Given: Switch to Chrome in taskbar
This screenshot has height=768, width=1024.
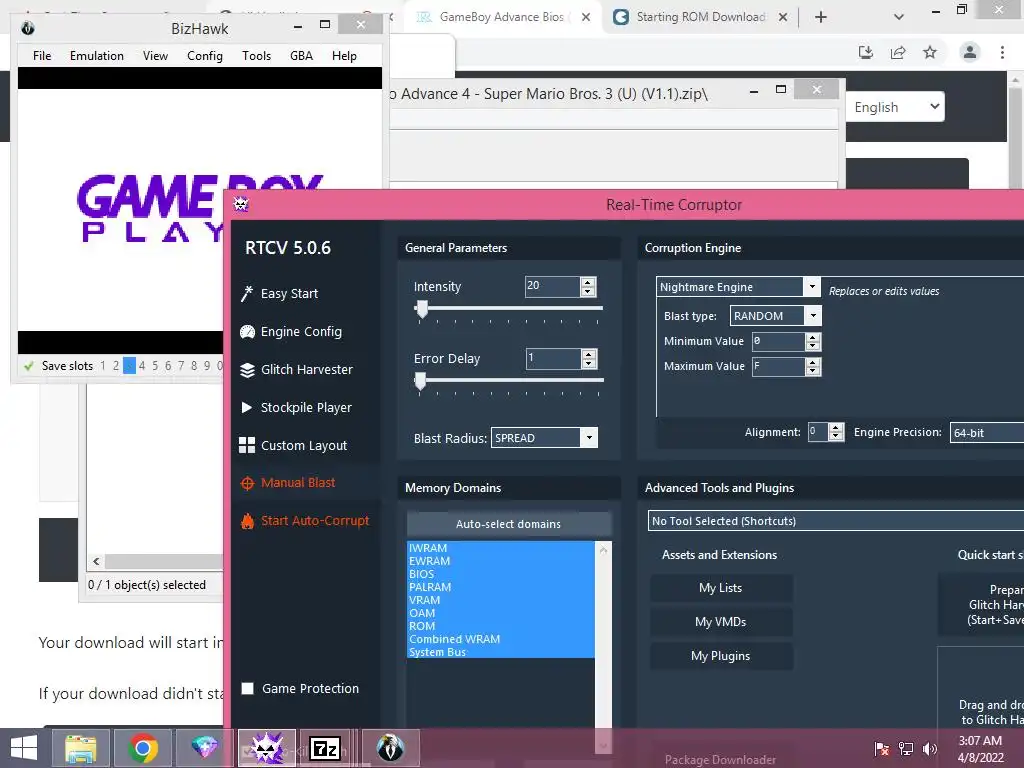Looking at the screenshot, I should [x=142, y=748].
